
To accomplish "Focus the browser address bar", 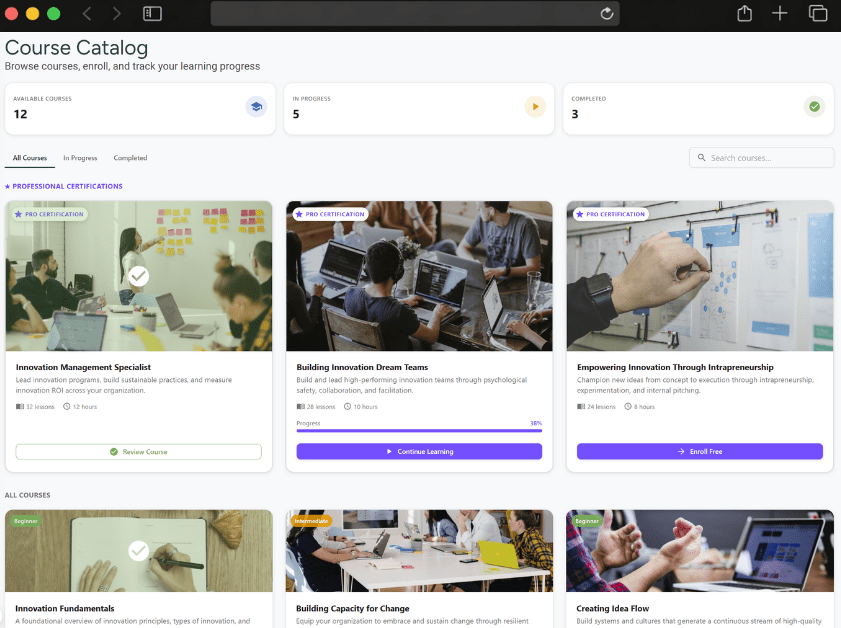I will point(415,13).
